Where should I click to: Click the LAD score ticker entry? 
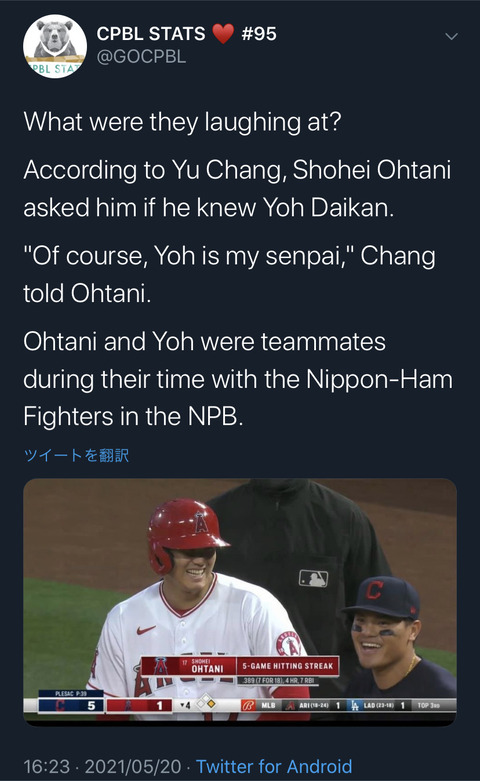[x=379, y=705]
